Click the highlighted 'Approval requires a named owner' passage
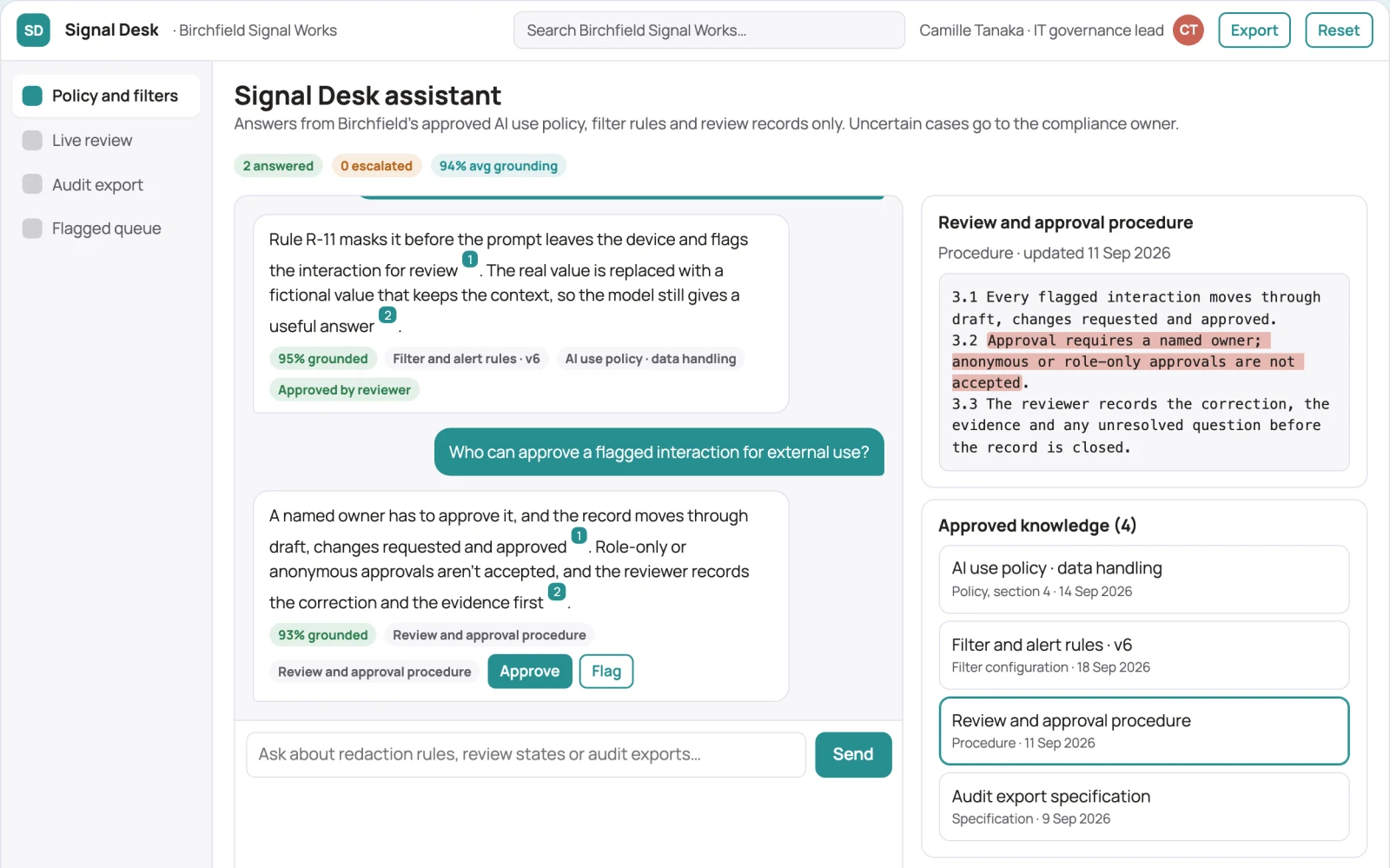Image resolution: width=1390 pixels, height=868 pixels. coord(1128,361)
